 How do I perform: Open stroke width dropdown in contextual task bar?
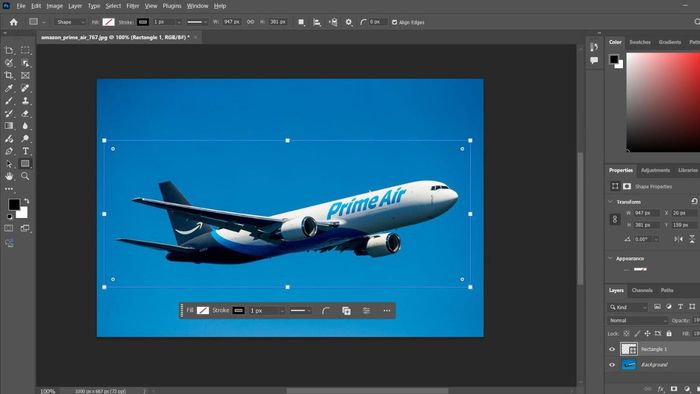[282, 311]
